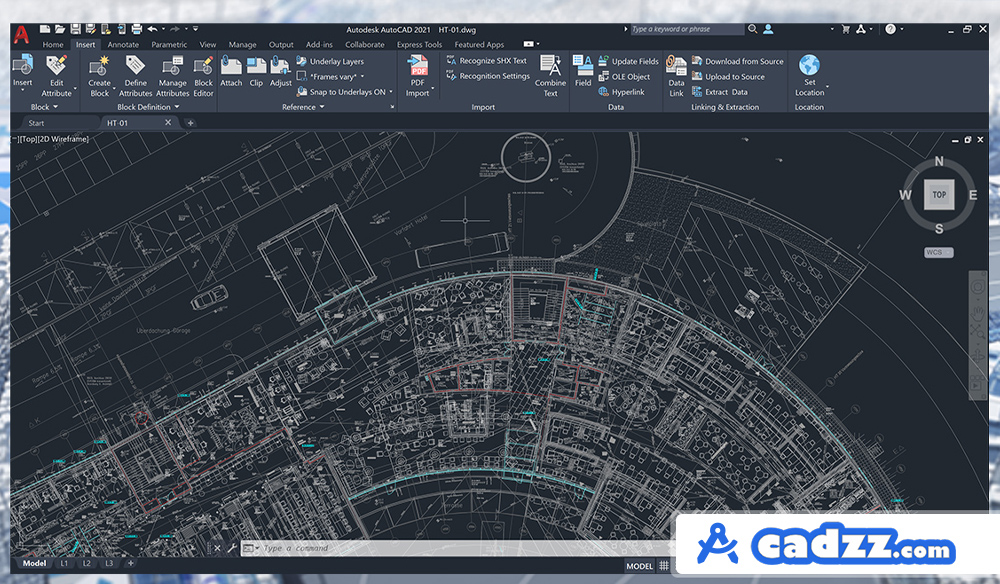Click the customize wrench icon on command line
Image resolution: width=1000 pixels, height=584 pixels.
pyautogui.click(x=232, y=548)
